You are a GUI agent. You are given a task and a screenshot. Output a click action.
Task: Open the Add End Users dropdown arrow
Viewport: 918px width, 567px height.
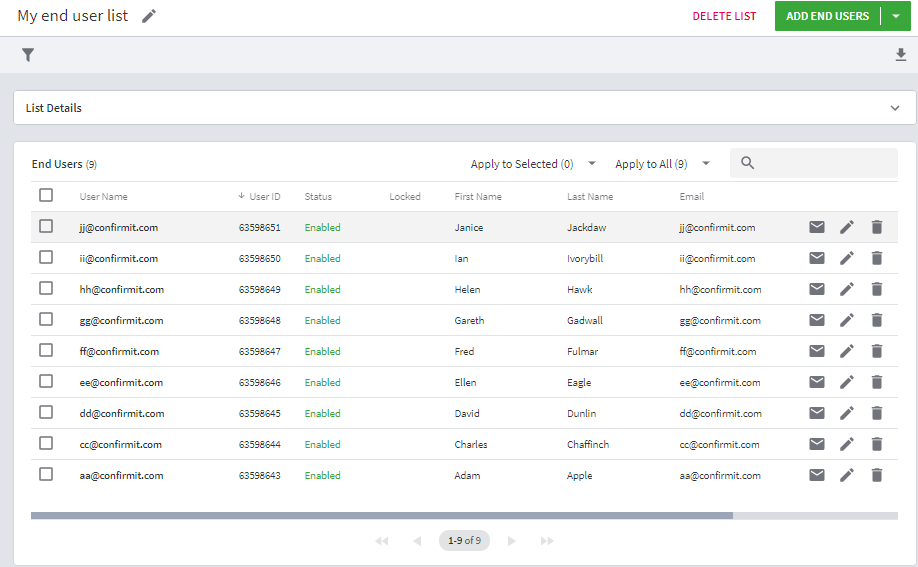896,16
